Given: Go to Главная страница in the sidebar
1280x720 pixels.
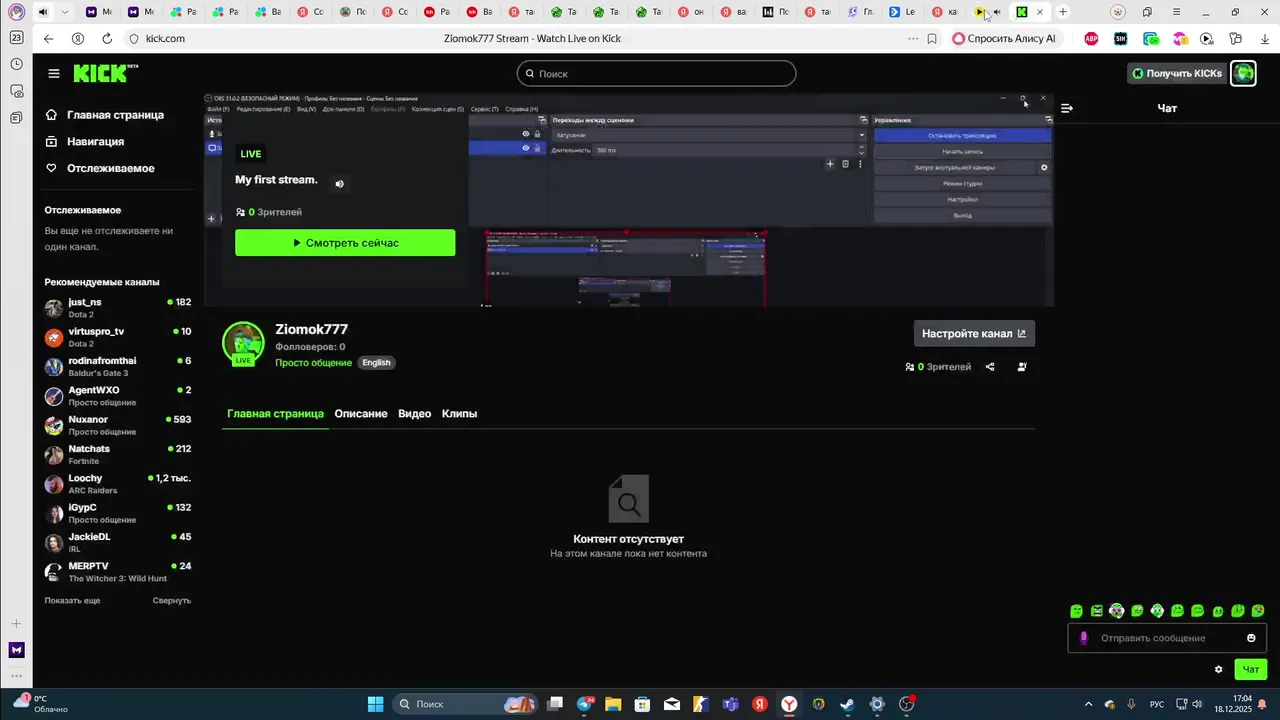Looking at the screenshot, I should coord(116,115).
